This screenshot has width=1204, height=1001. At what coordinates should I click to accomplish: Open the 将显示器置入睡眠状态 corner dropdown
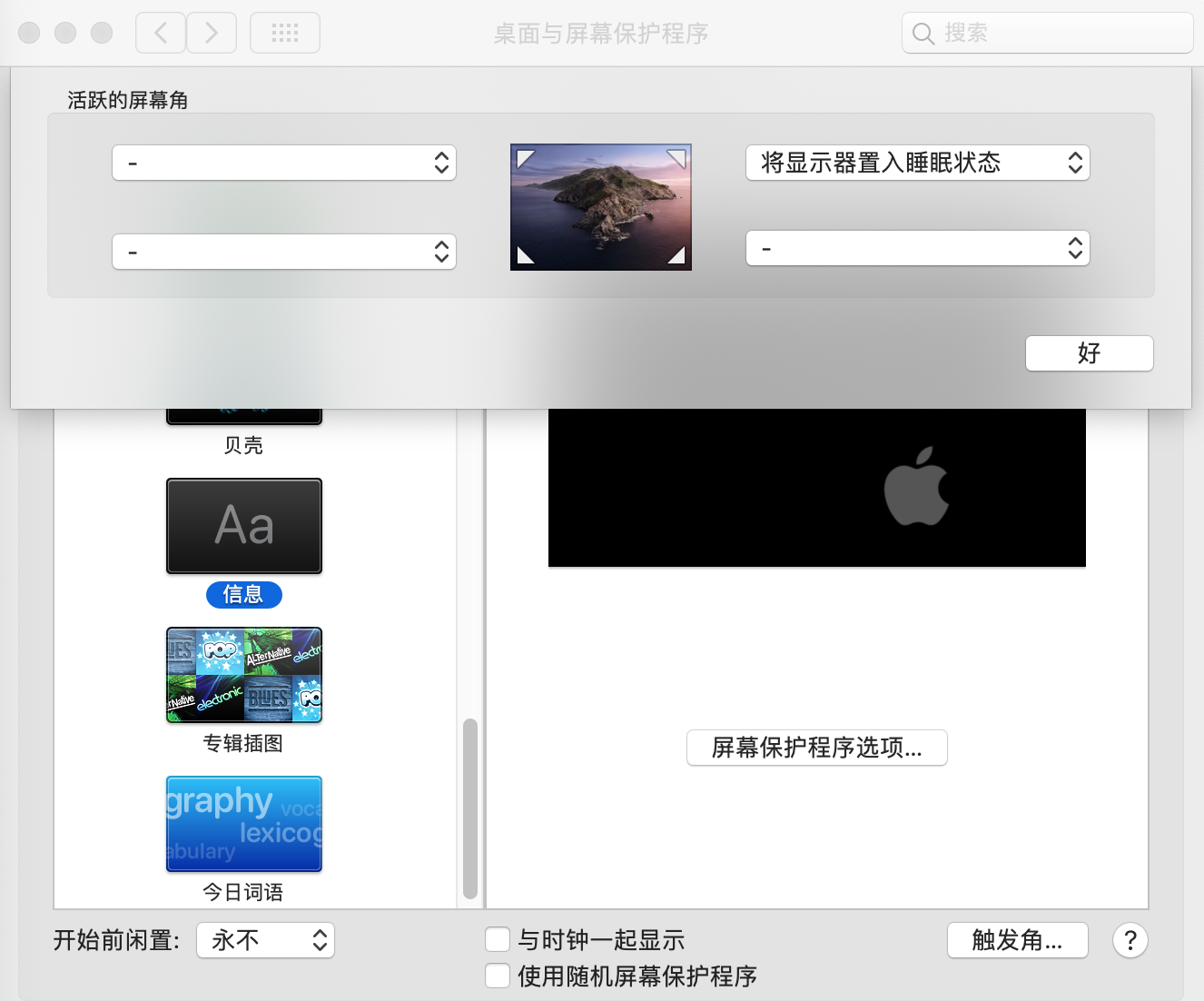(917, 163)
